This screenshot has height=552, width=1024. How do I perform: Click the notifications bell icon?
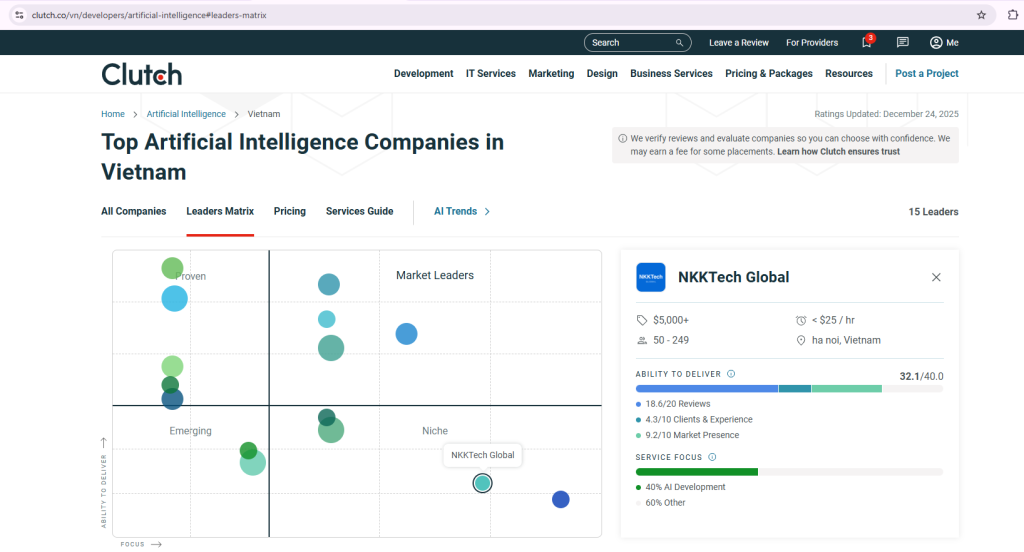click(x=866, y=43)
